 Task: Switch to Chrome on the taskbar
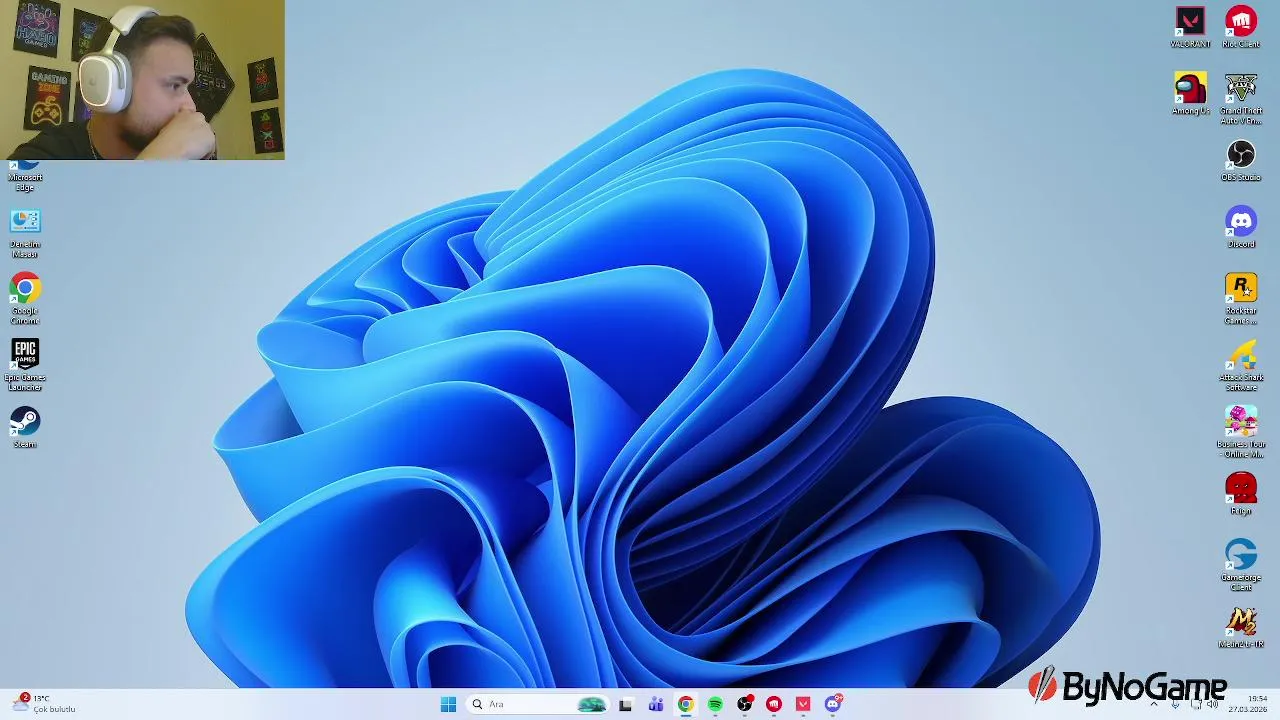click(x=685, y=704)
